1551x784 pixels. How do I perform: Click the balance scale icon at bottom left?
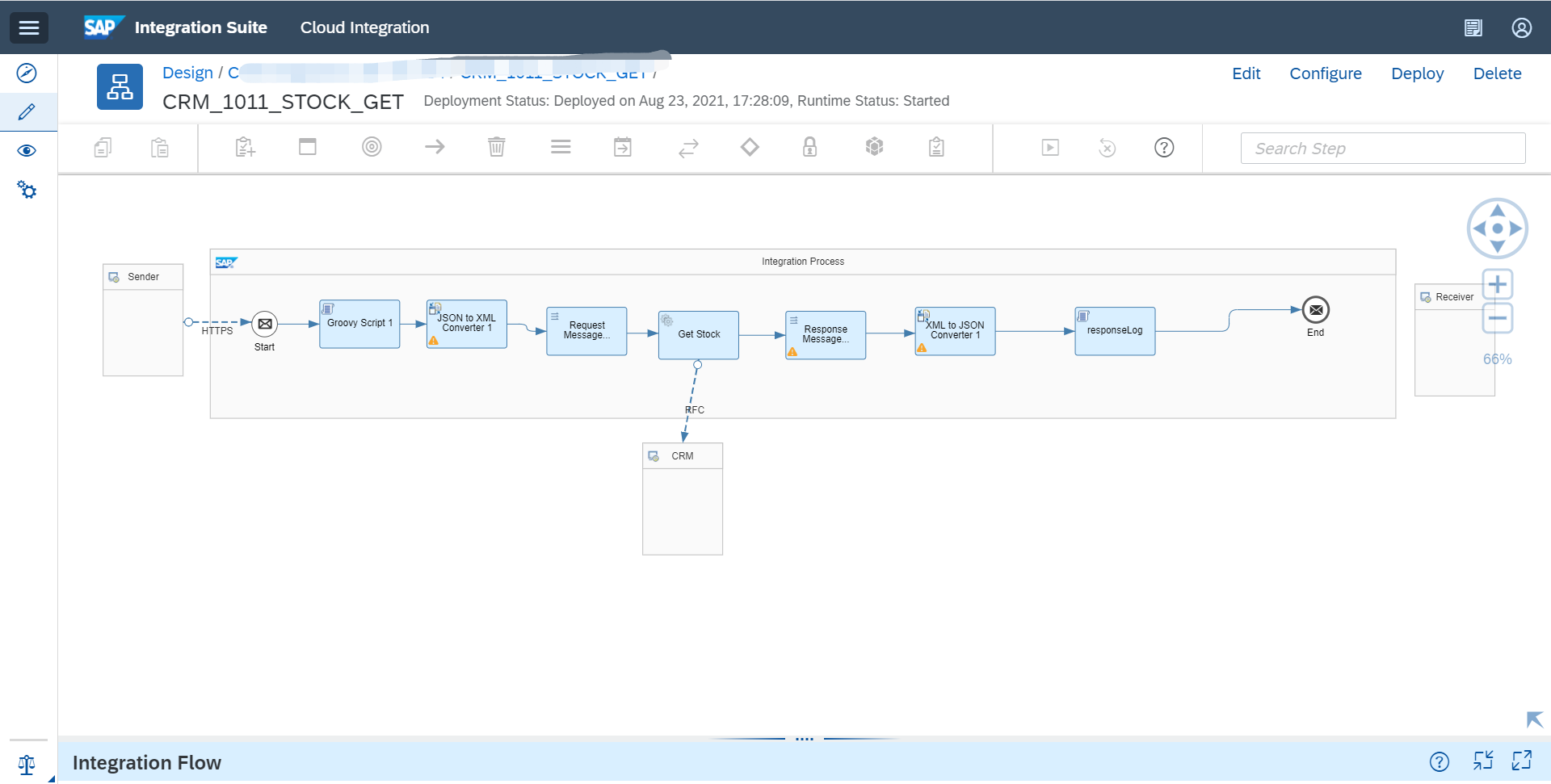tap(27, 765)
